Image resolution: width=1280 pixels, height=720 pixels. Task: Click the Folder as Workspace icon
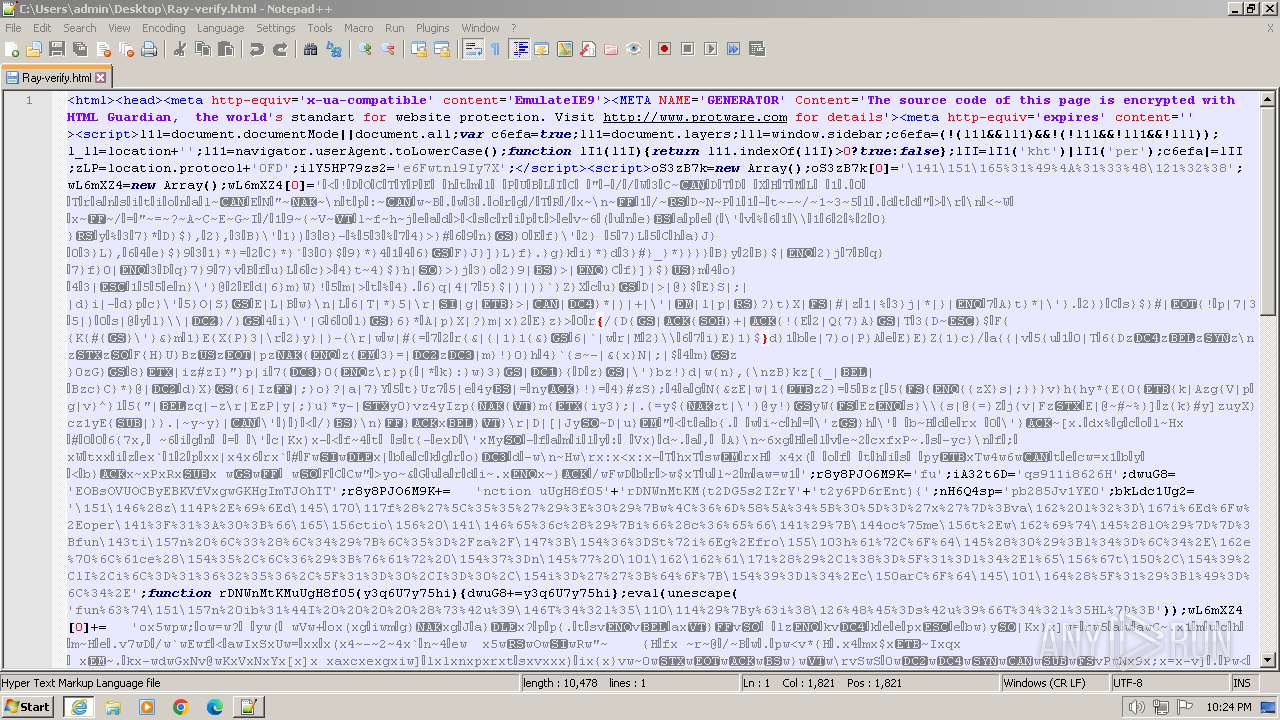[x=611, y=49]
